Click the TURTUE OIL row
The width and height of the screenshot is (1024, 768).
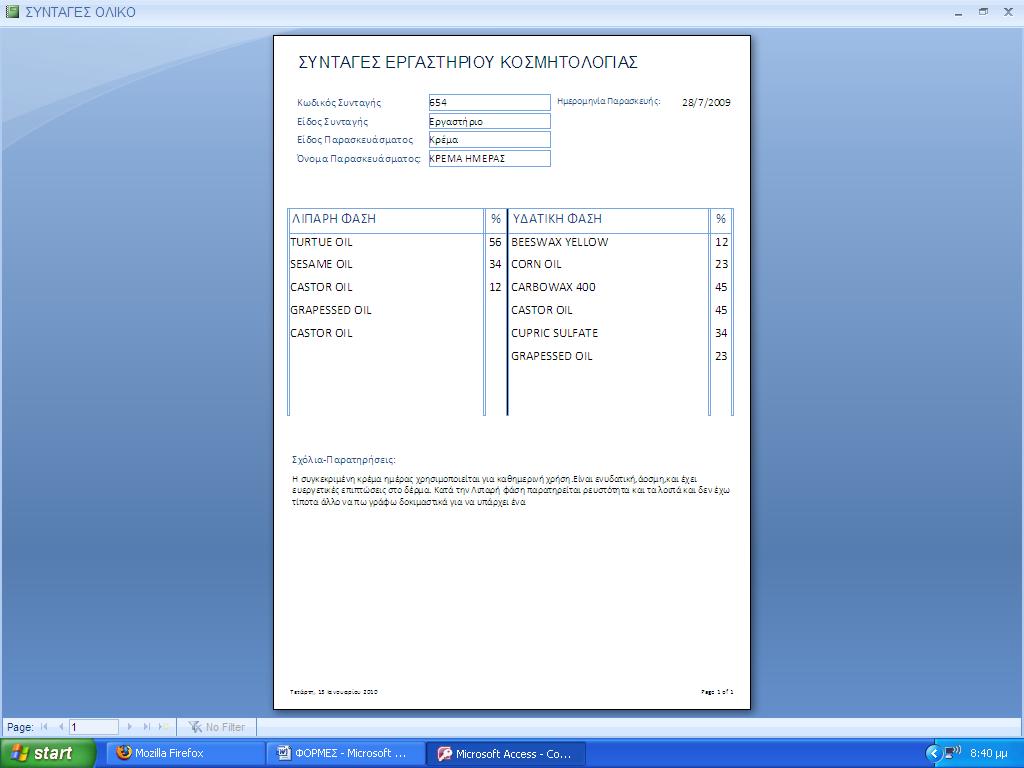pyautogui.click(x=321, y=242)
